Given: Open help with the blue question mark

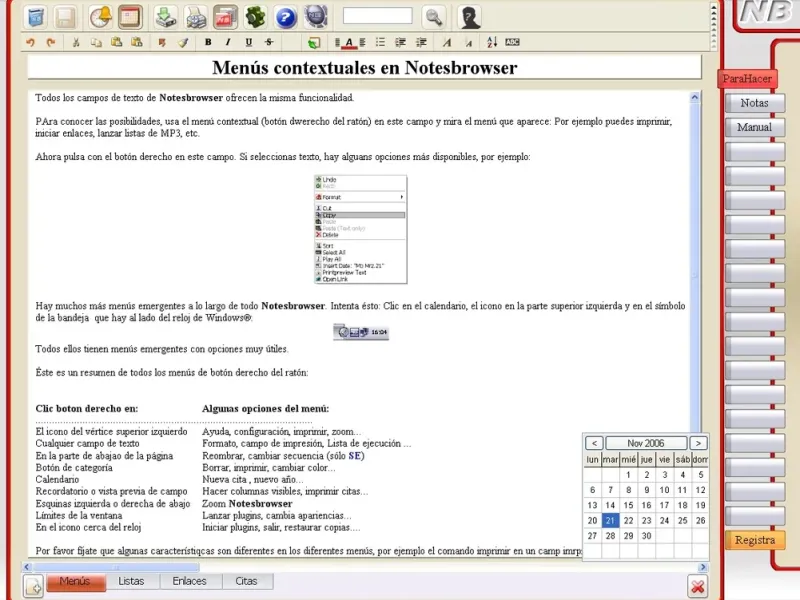Looking at the screenshot, I should tap(286, 17).
